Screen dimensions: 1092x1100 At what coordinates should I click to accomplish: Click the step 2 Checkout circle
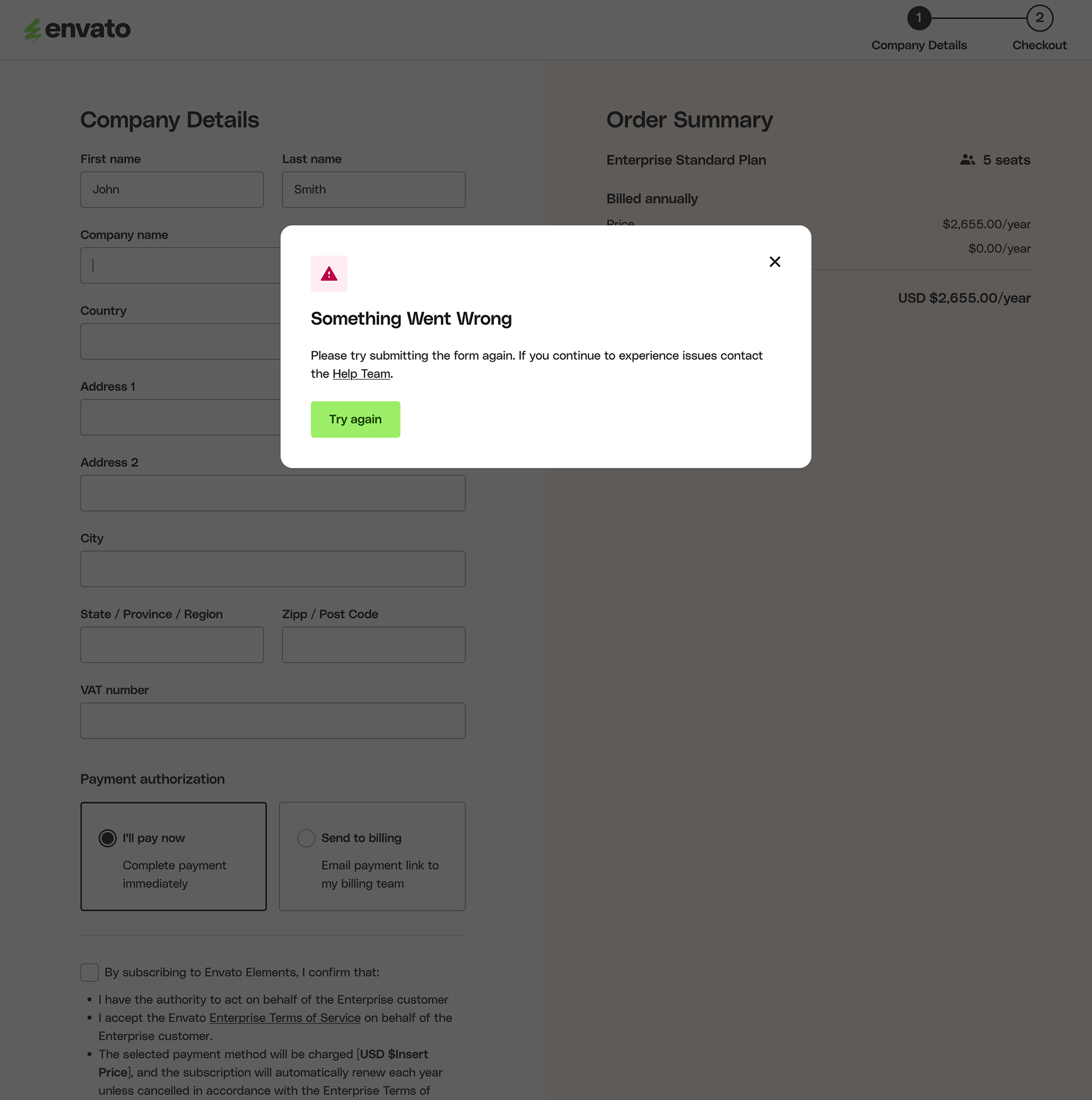coord(1039,18)
